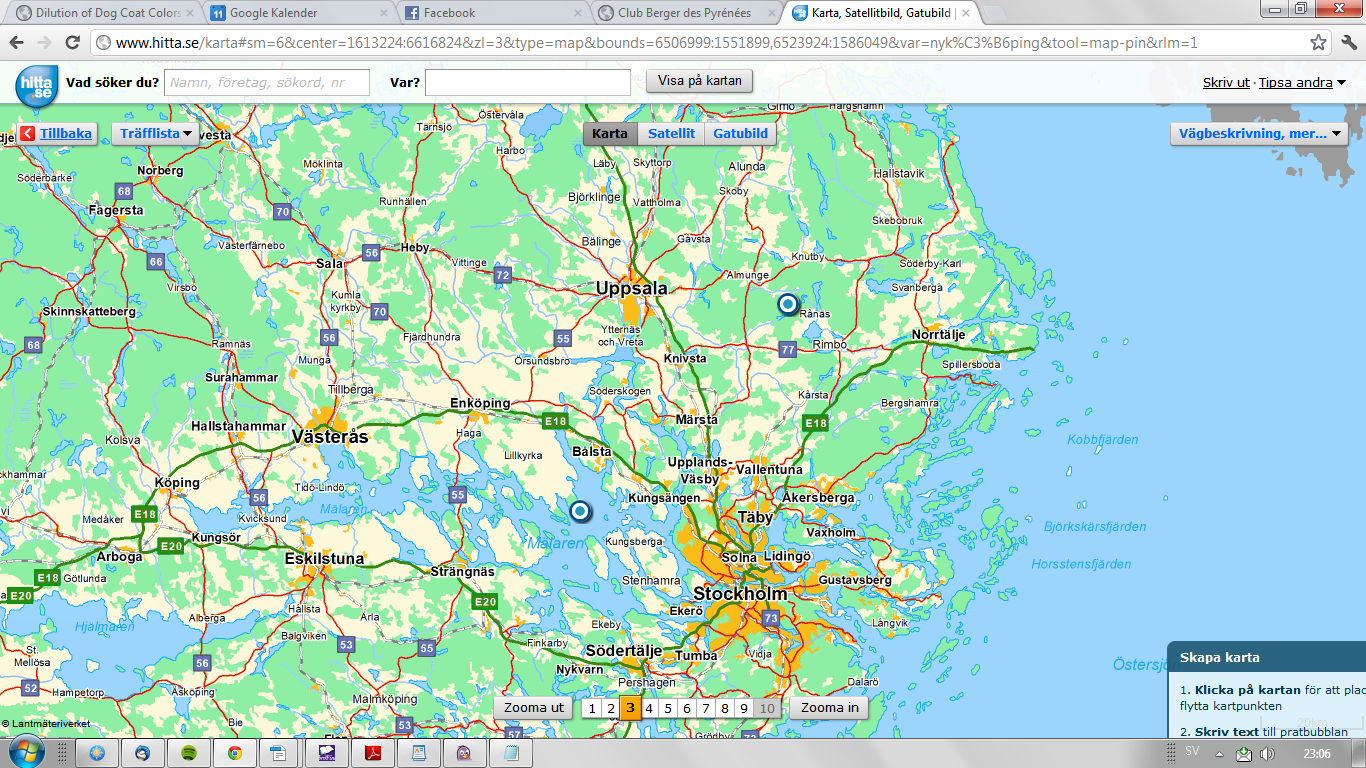Click the map pin near Rånäs
Image resolution: width=1366 pixels, height=768 pixels.
tap(788, 304)
